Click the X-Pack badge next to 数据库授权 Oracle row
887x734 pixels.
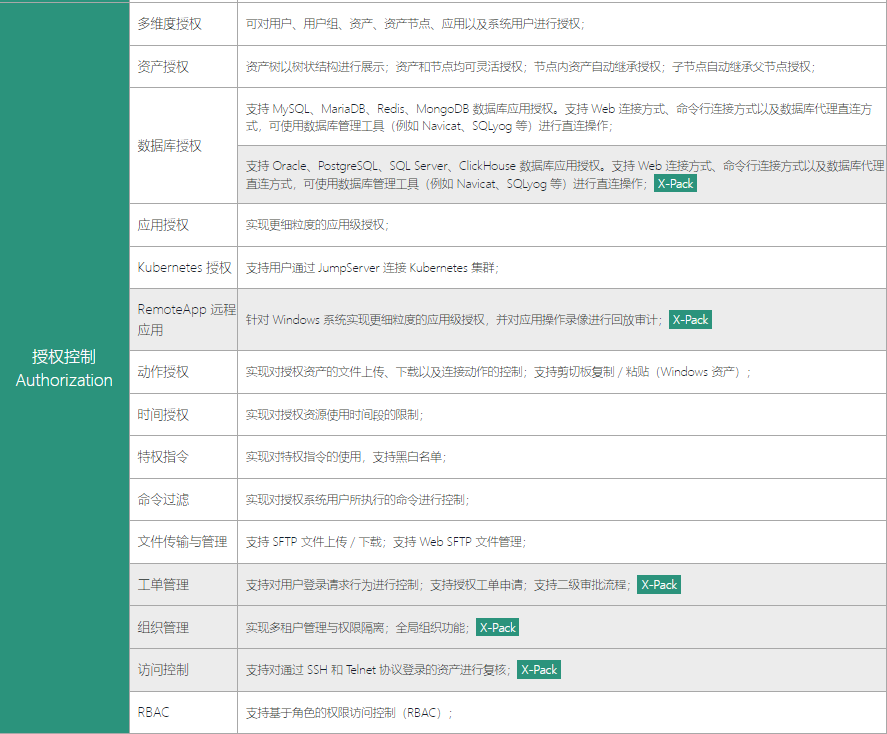pos(675,184)
